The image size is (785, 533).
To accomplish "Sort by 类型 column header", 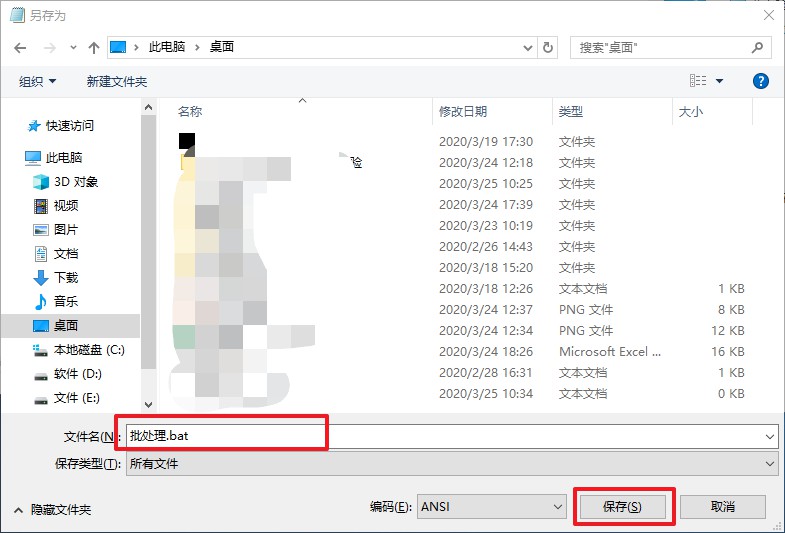I will click(x=571, y=112).
